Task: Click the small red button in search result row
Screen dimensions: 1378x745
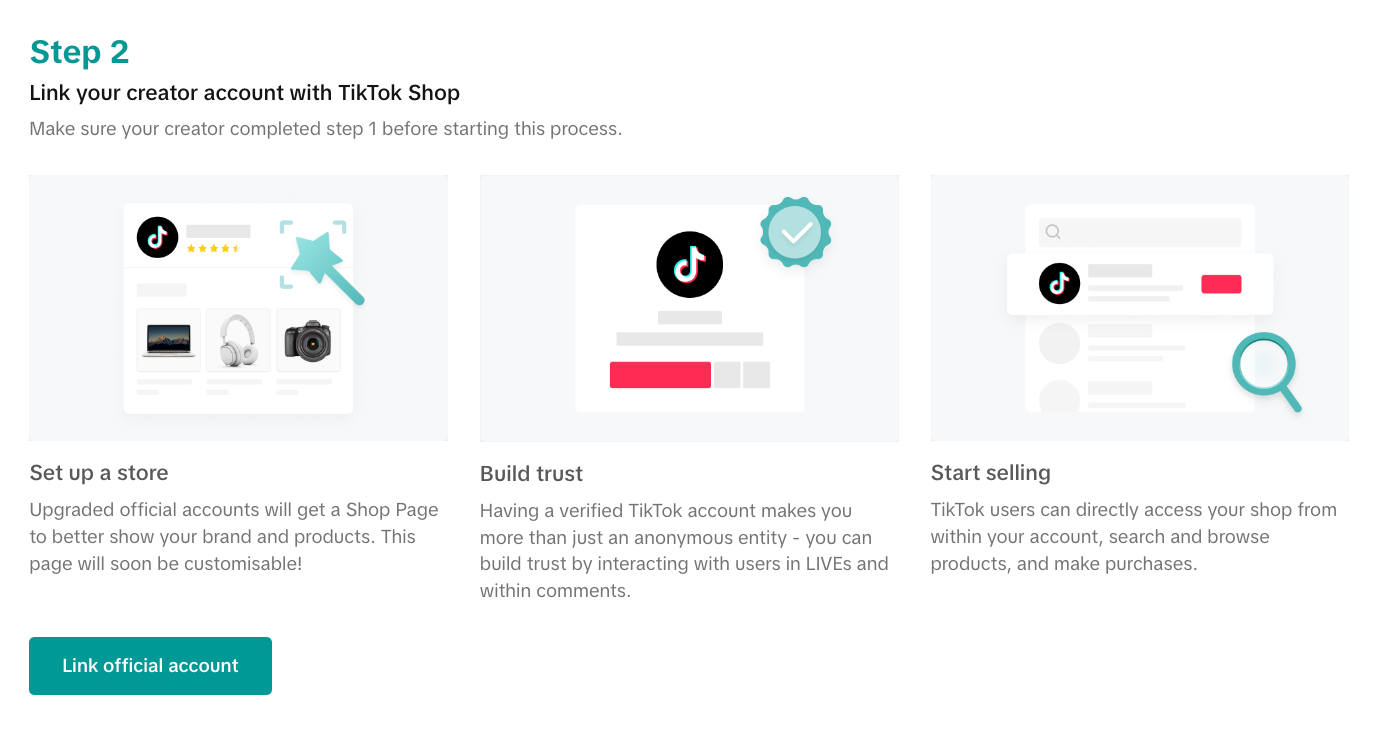Action: pyautogui.click(x=1221, y=284)
